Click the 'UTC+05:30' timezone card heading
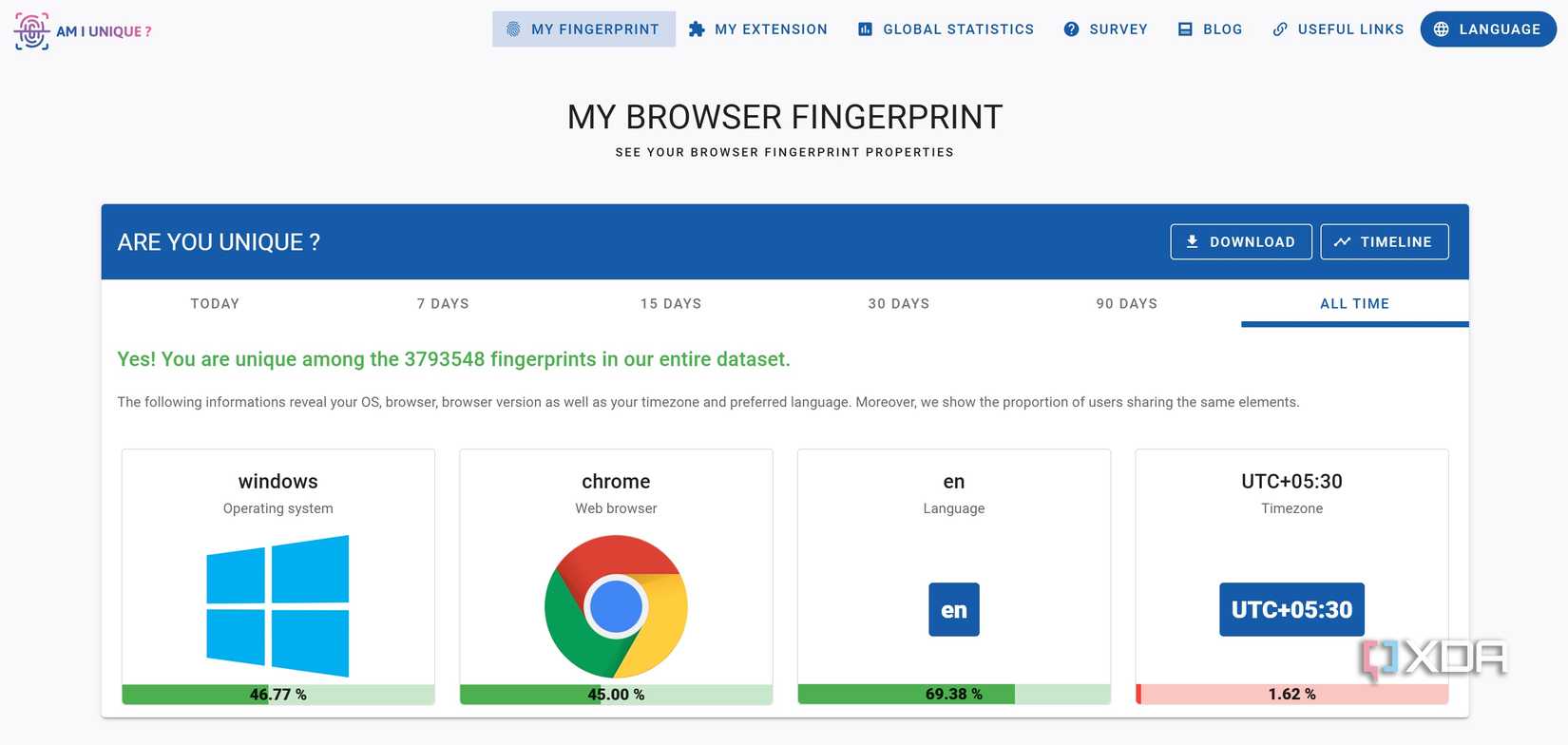Screen dimensions: 1568x745 [x=1291, y=482]
